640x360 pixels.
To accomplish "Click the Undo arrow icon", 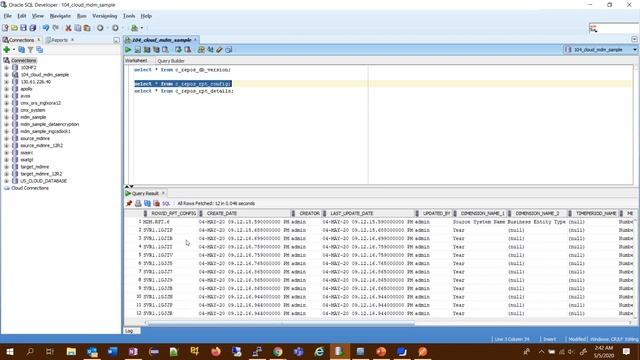I will pyautogui.click(x=46, y=28).
